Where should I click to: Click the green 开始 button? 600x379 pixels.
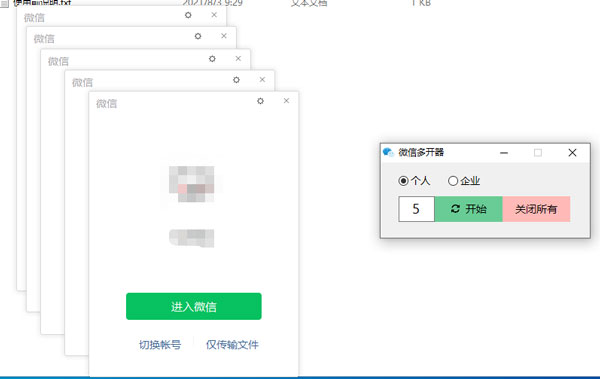(x=468, y=209)
